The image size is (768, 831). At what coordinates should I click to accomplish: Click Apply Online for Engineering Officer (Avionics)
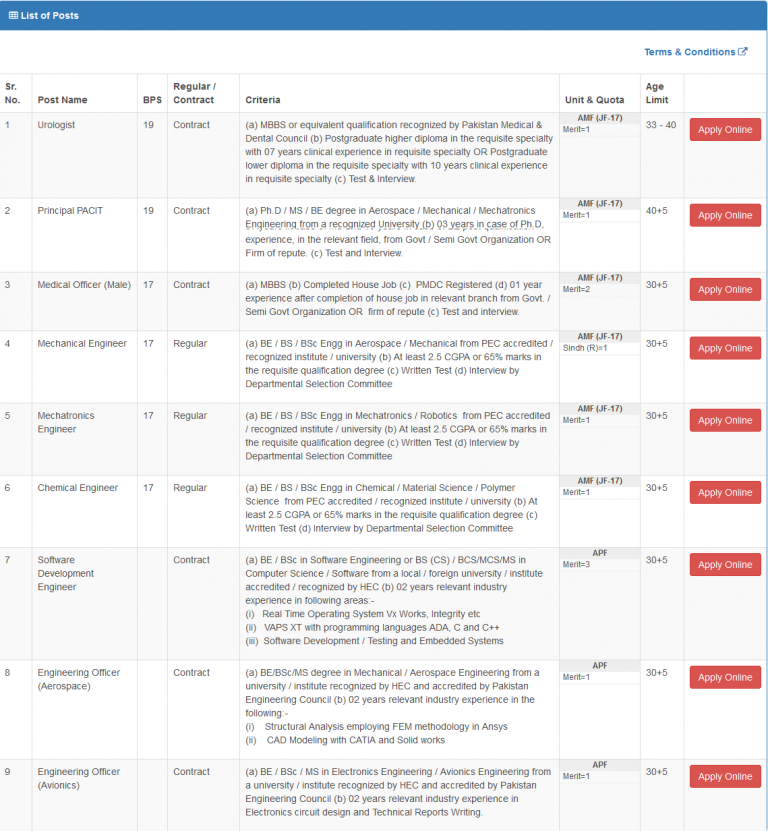point(725,777)
